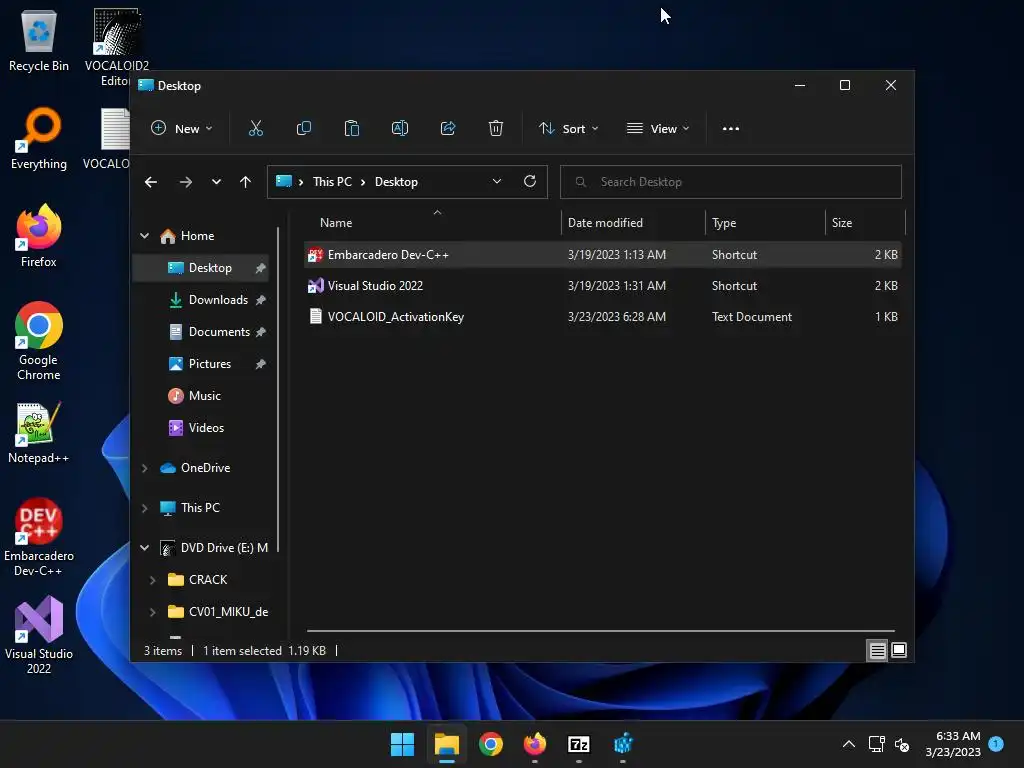Click the Paste clipboard icon

point(351,128)
